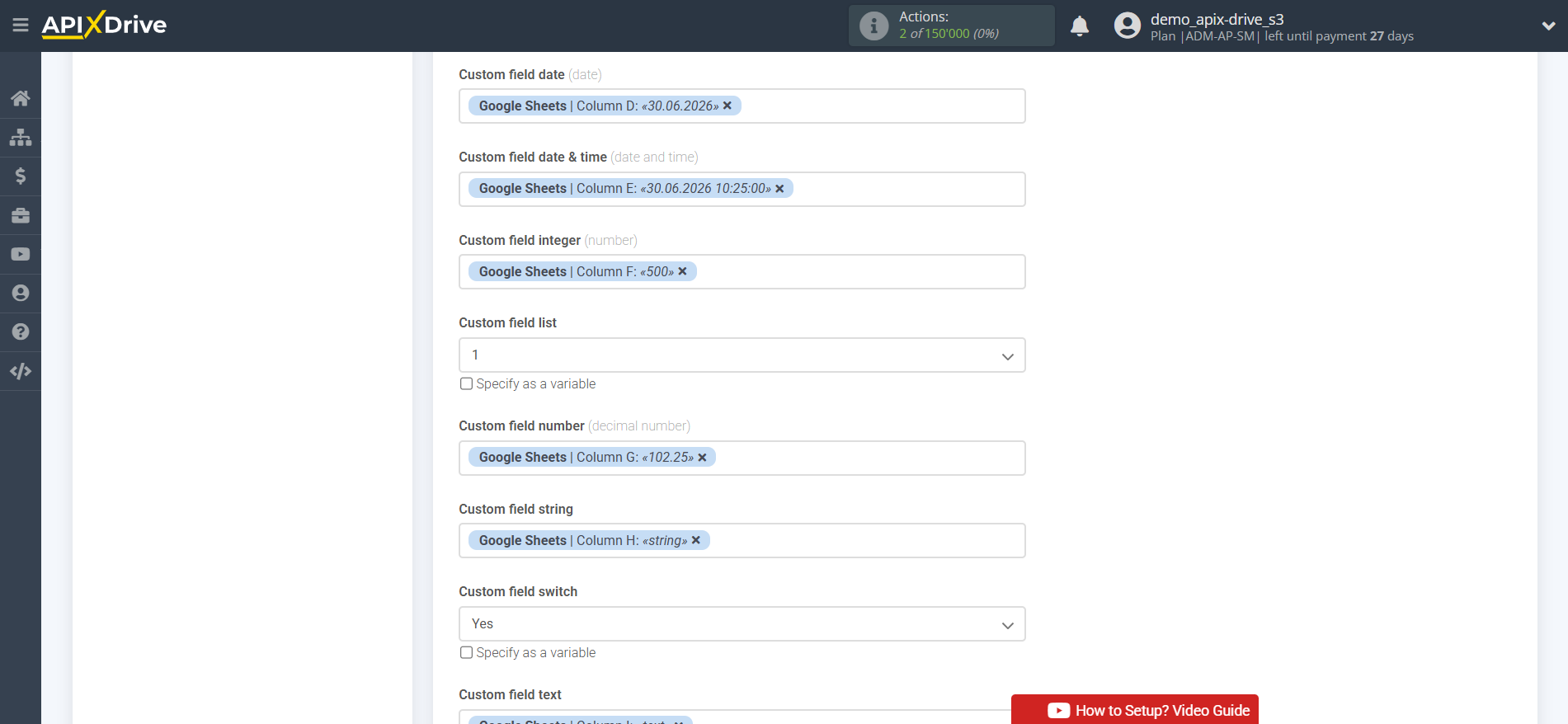Click the account avatar icon

[1127, 26]
